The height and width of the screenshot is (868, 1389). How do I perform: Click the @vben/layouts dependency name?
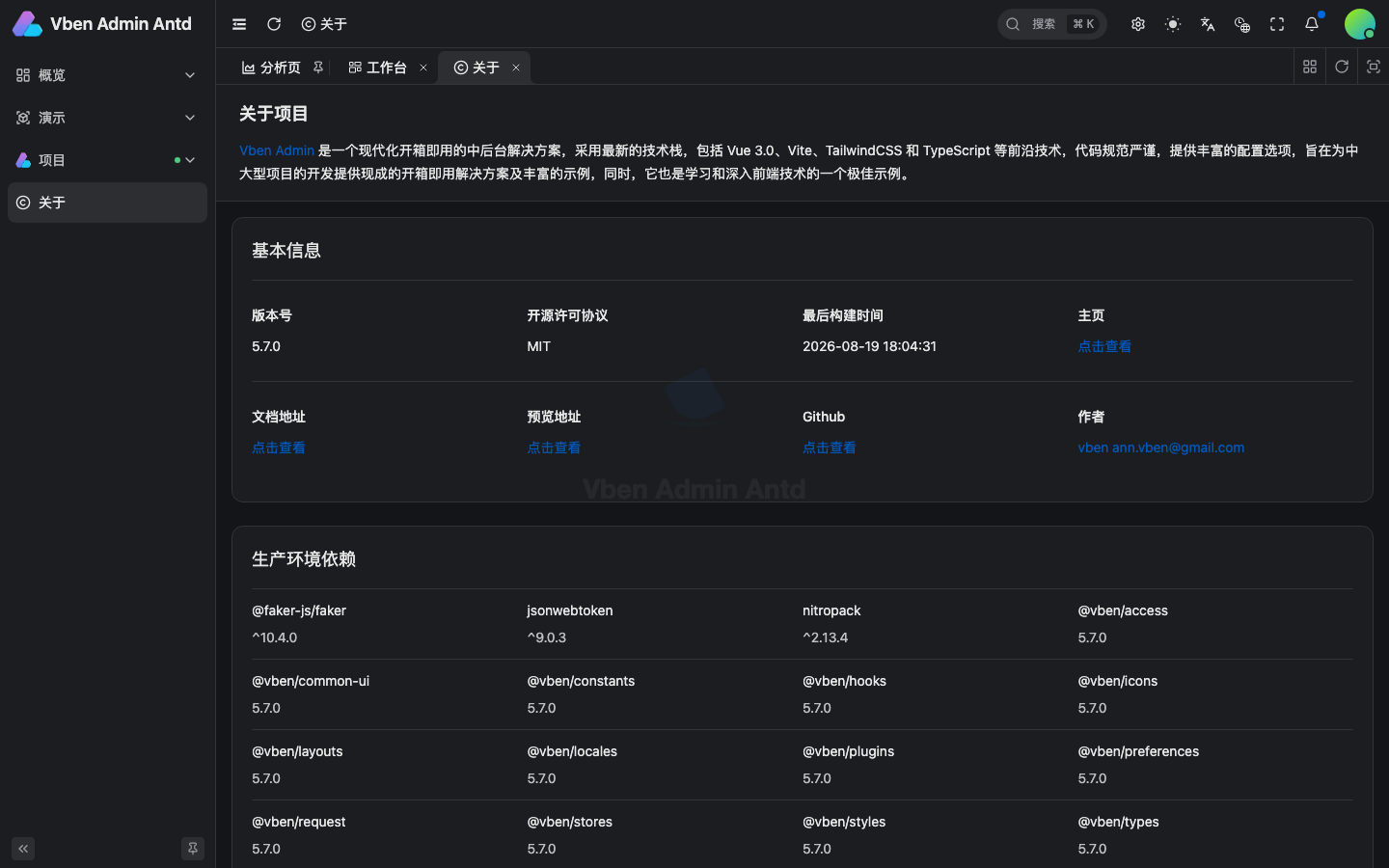click(x=297, y=751)
